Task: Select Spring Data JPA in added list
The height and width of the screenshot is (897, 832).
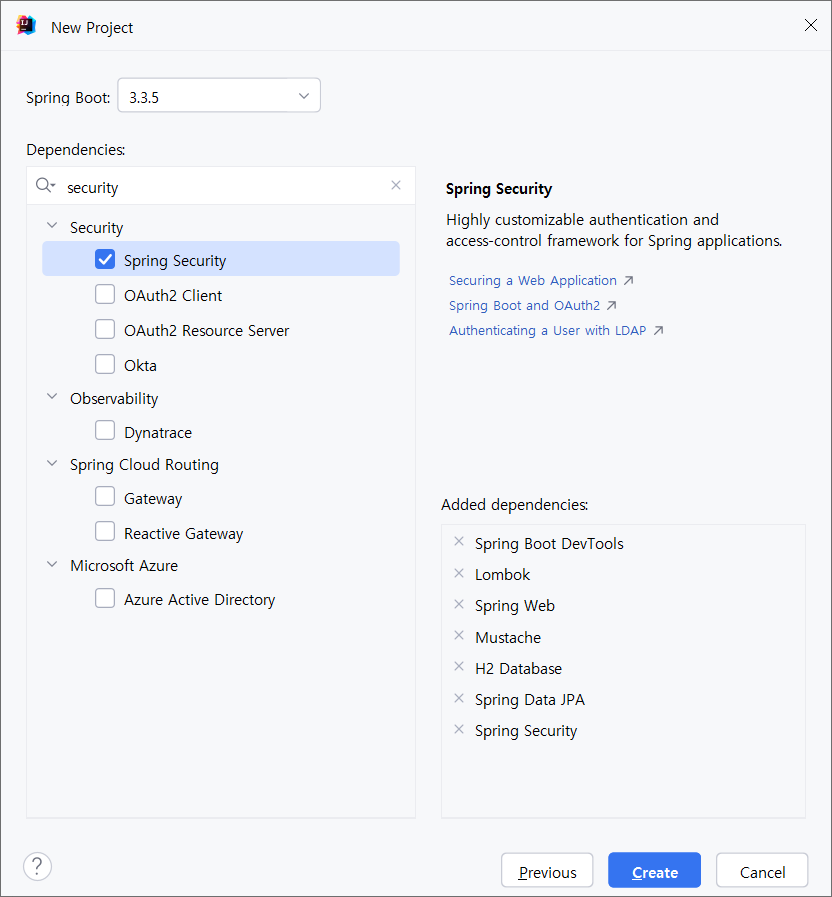Action: click(x=530, y=700)
